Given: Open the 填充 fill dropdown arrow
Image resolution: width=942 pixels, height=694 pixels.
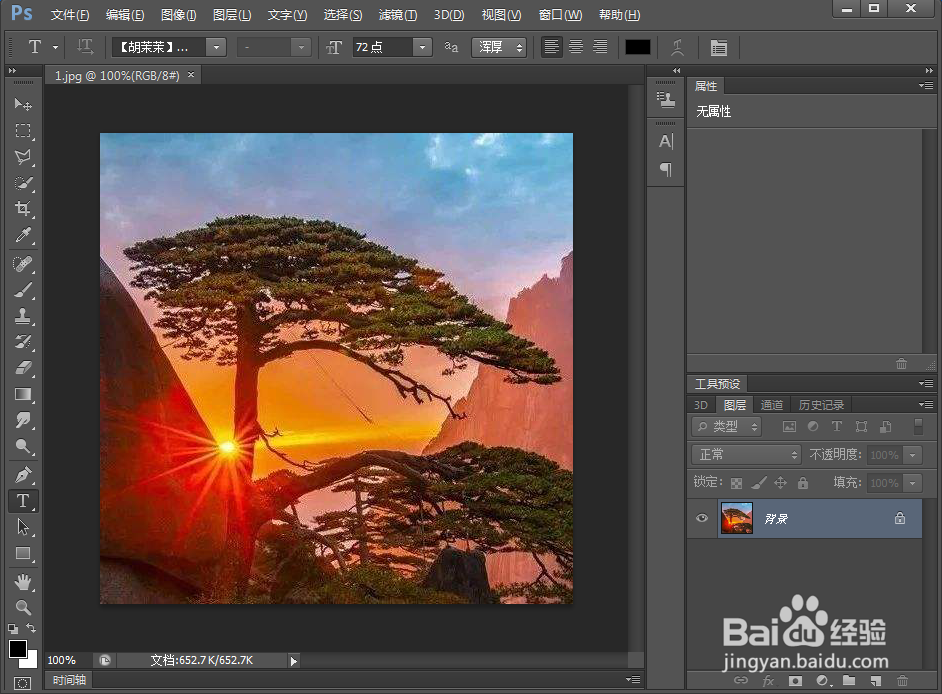Looking at the screenshot, I should point(913,482).
